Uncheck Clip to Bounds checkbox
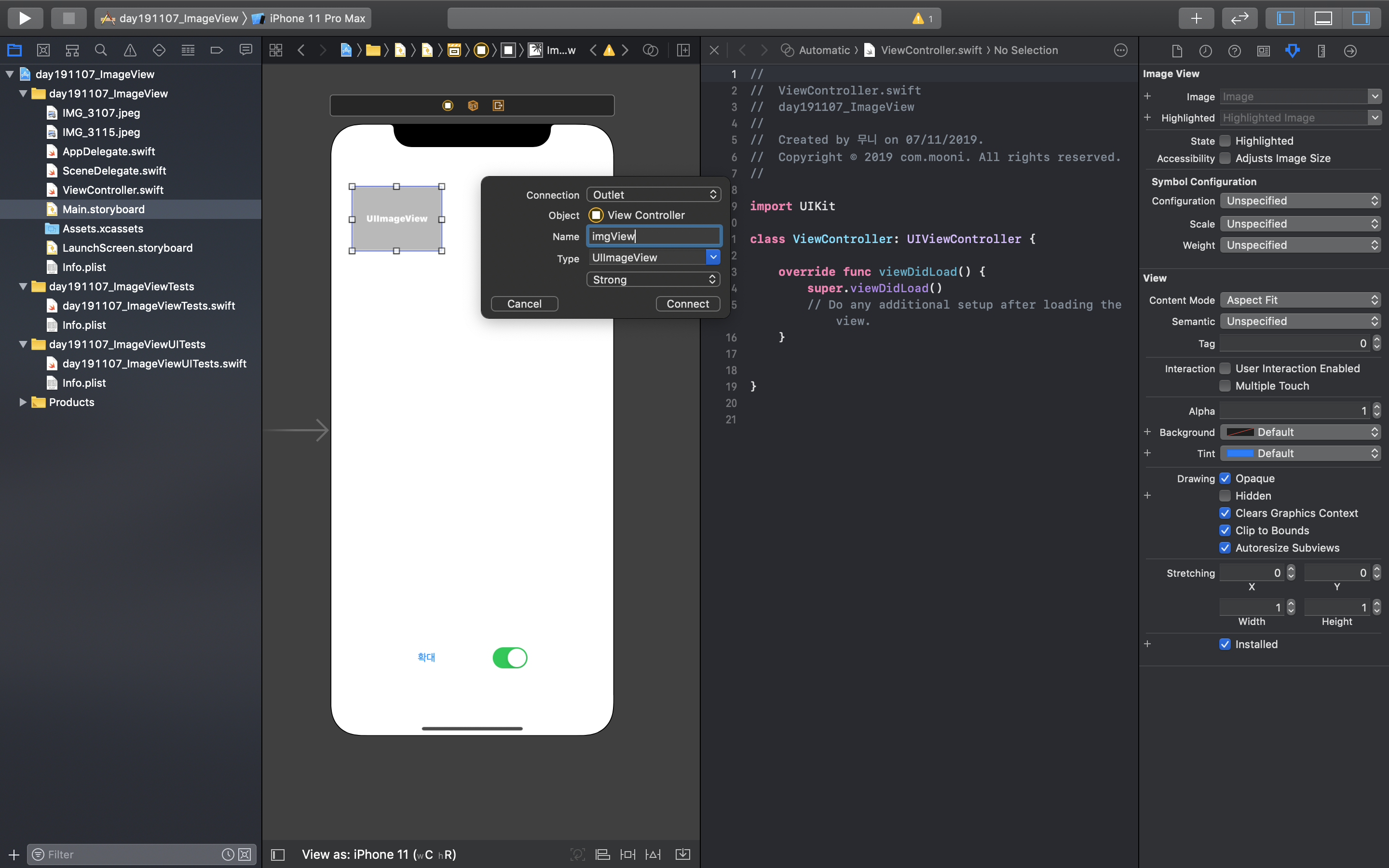The width and height of the screenshot is (1389, 868). (1225, 530)
